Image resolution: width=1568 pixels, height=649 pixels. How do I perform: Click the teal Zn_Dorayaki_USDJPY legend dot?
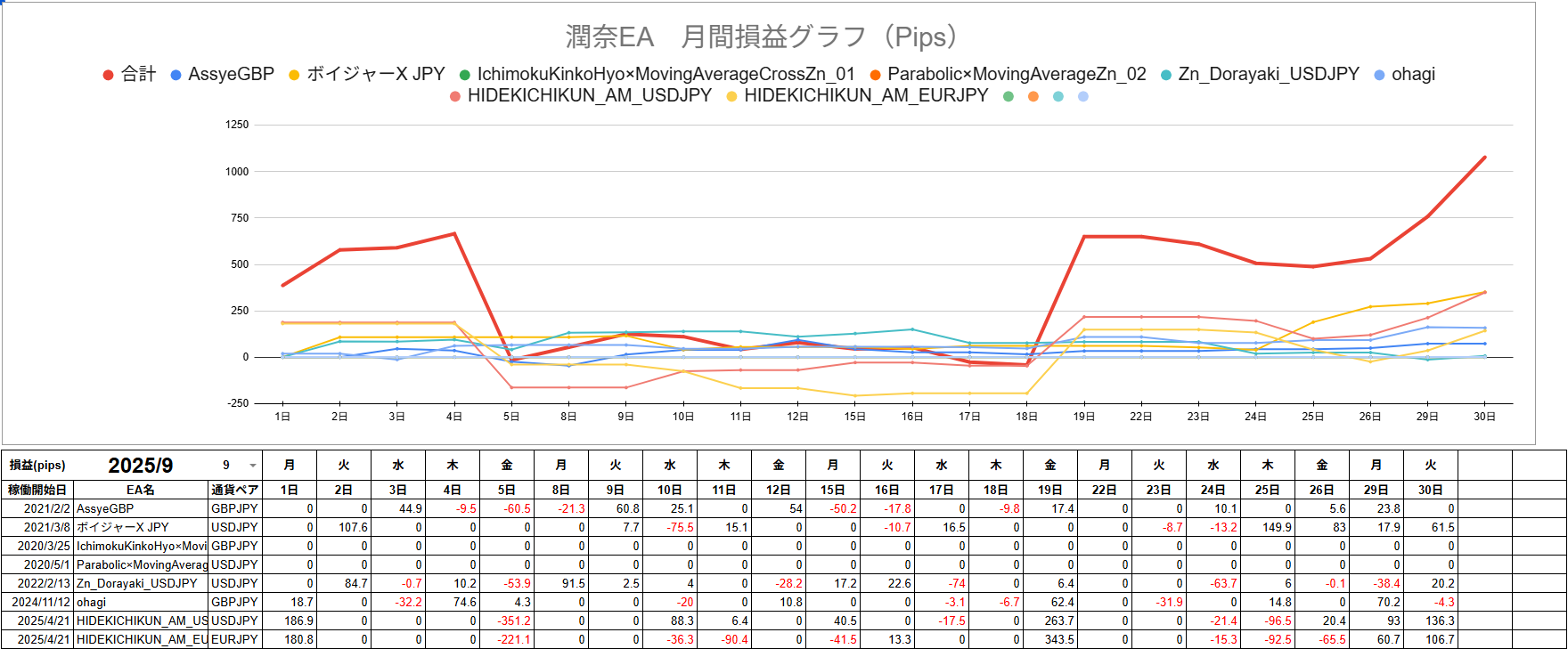[1165, 75]
